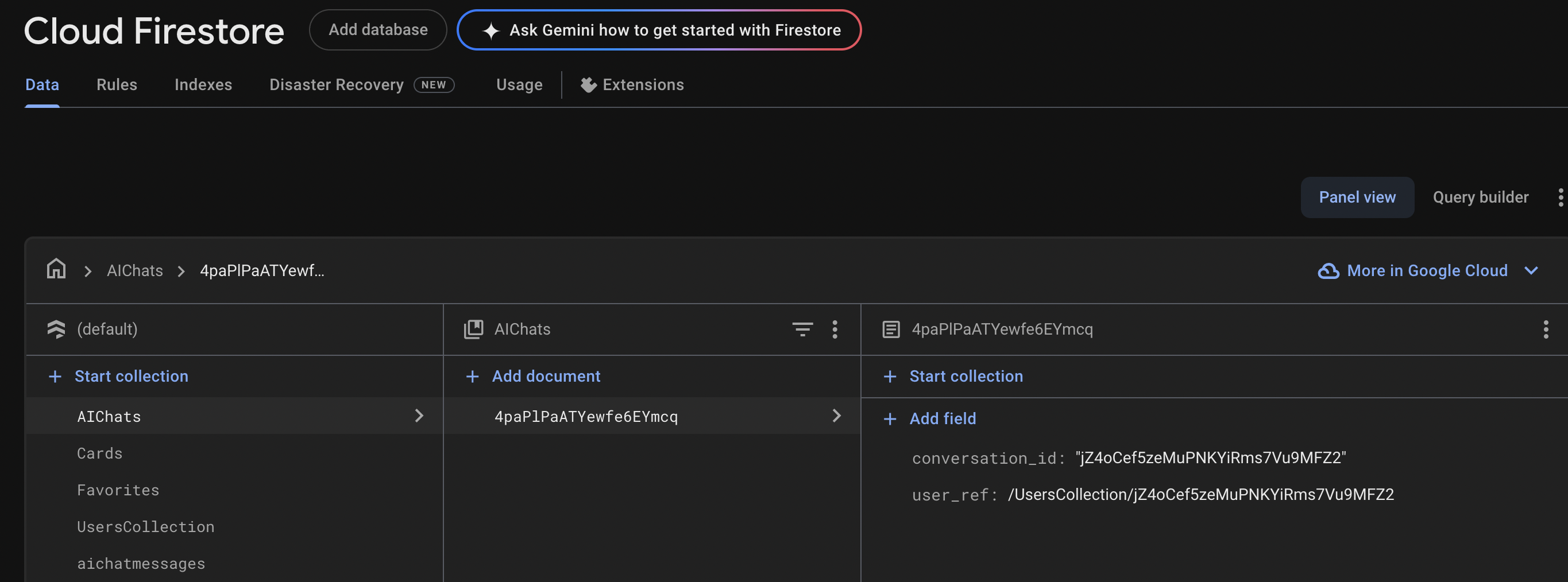Click the 4paPlPaATYewfe6EYmcq panel header title
The height and width of the screenshot is (582, 1568).
1002,329
